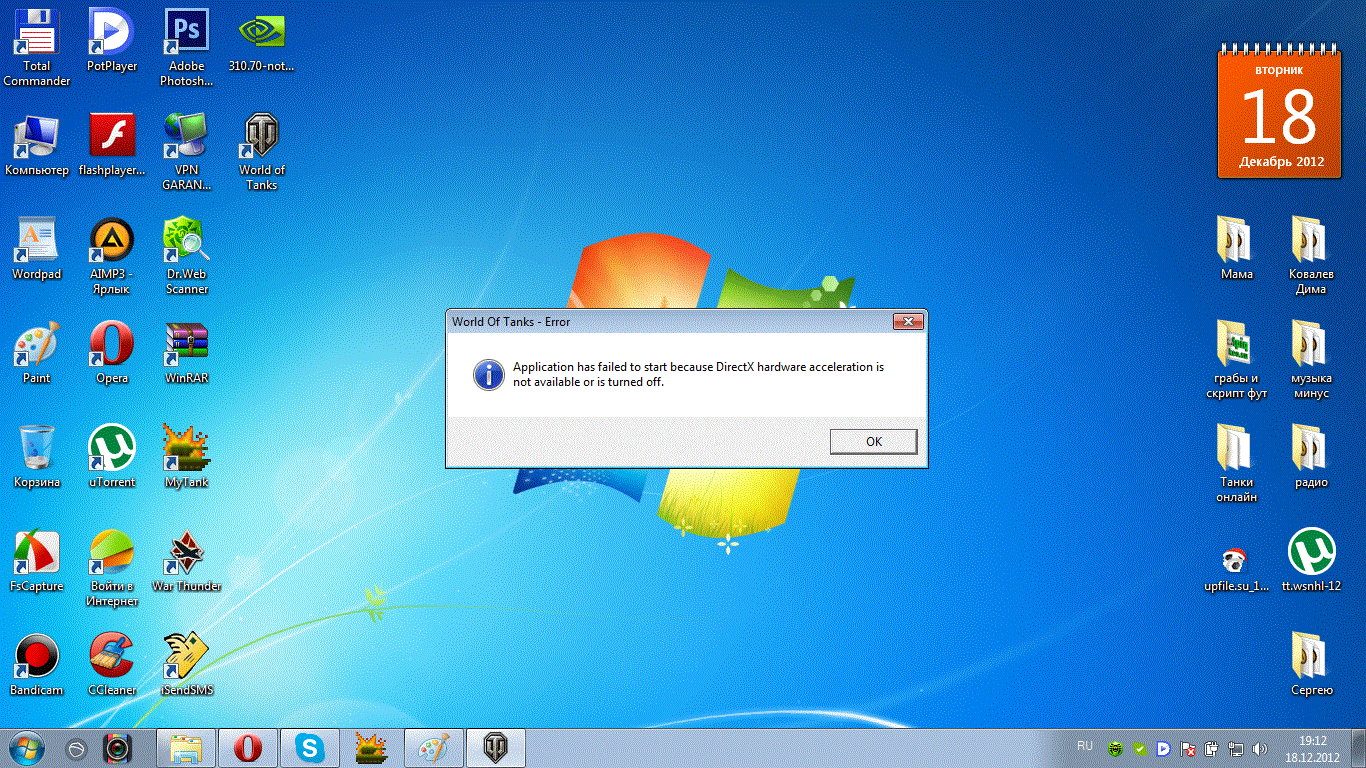Select the MyTank desktop shortcut
The image size is (1366, 768).
pyautogui.click(x=187, y=456)
